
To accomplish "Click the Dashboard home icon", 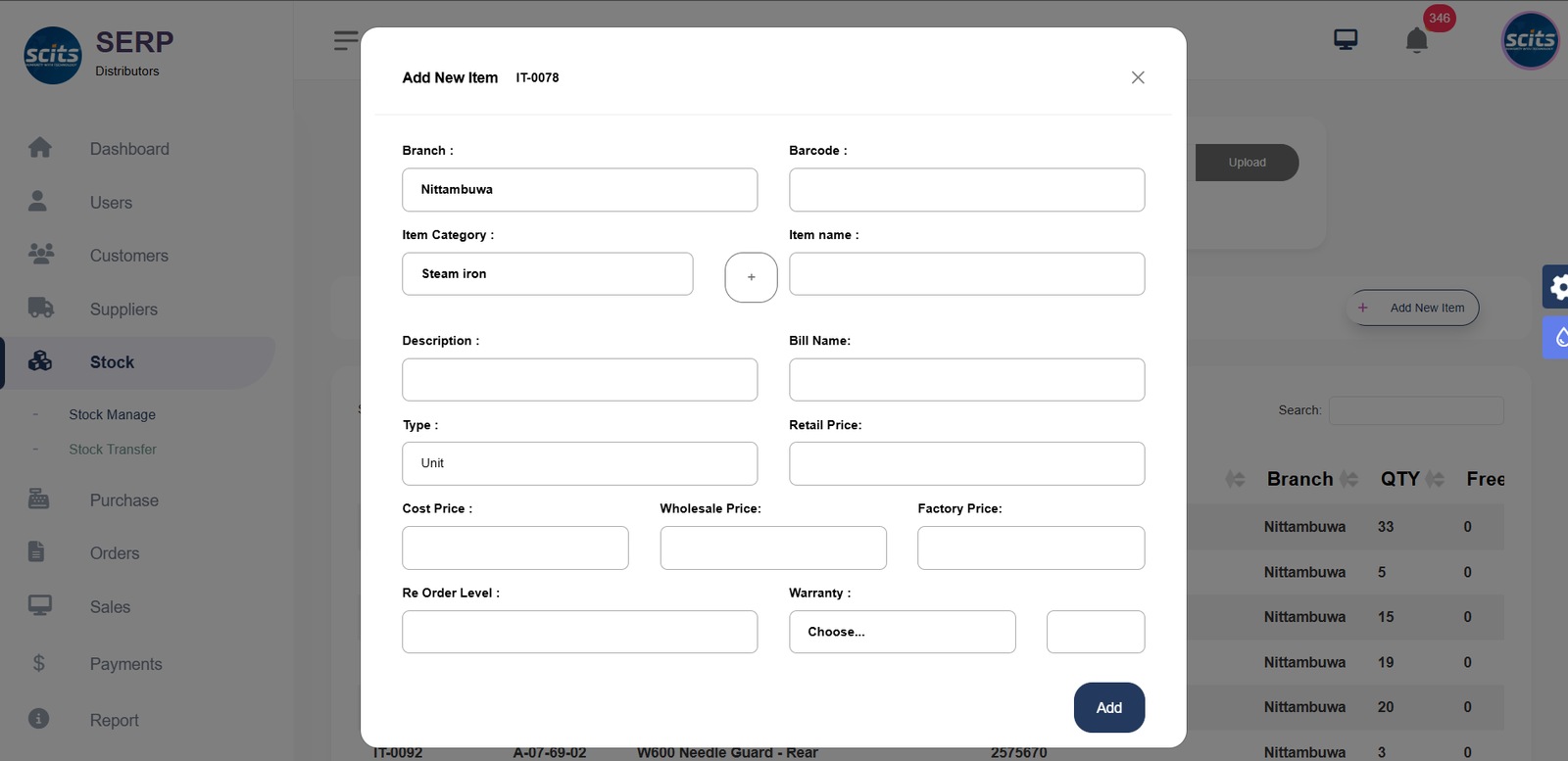I will tap(40, 148).
